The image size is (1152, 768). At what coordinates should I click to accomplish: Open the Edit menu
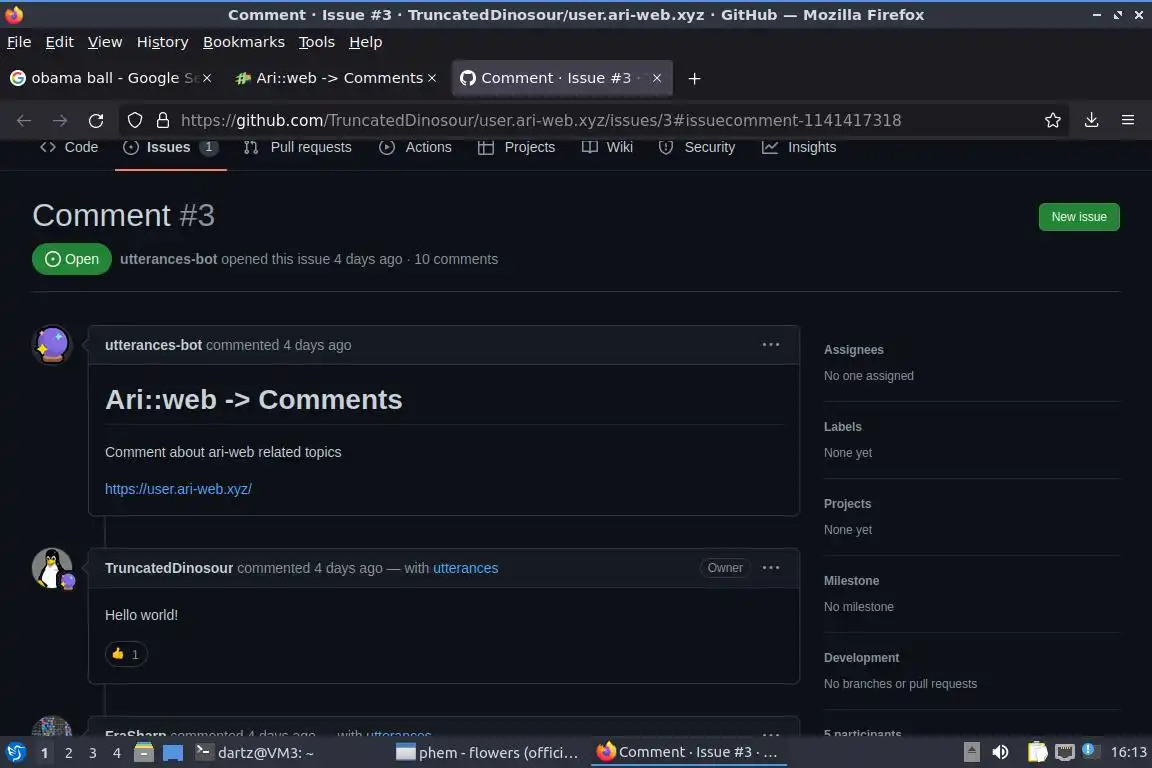pos(60,42)
